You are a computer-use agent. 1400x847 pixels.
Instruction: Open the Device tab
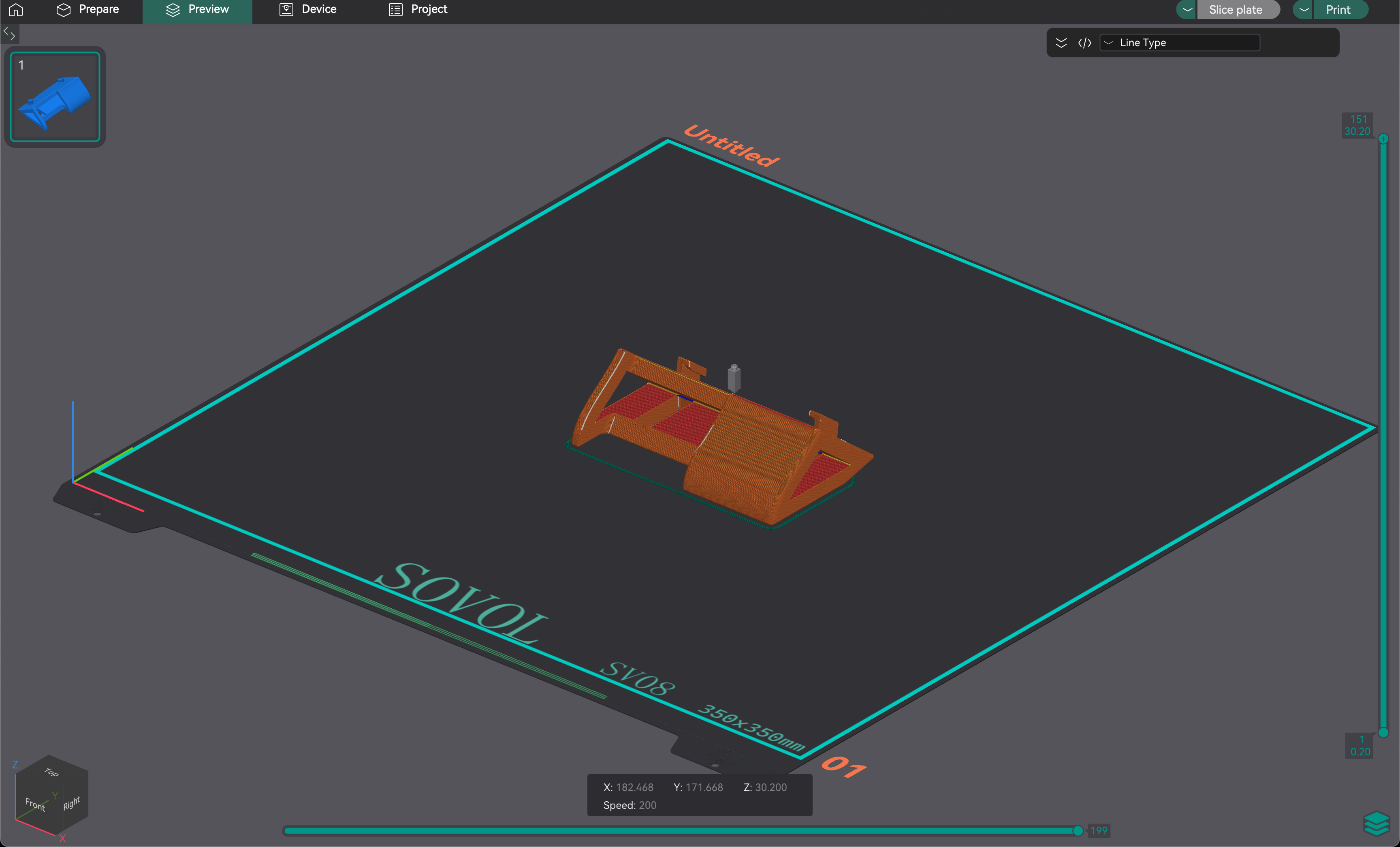tap(308, 9)
